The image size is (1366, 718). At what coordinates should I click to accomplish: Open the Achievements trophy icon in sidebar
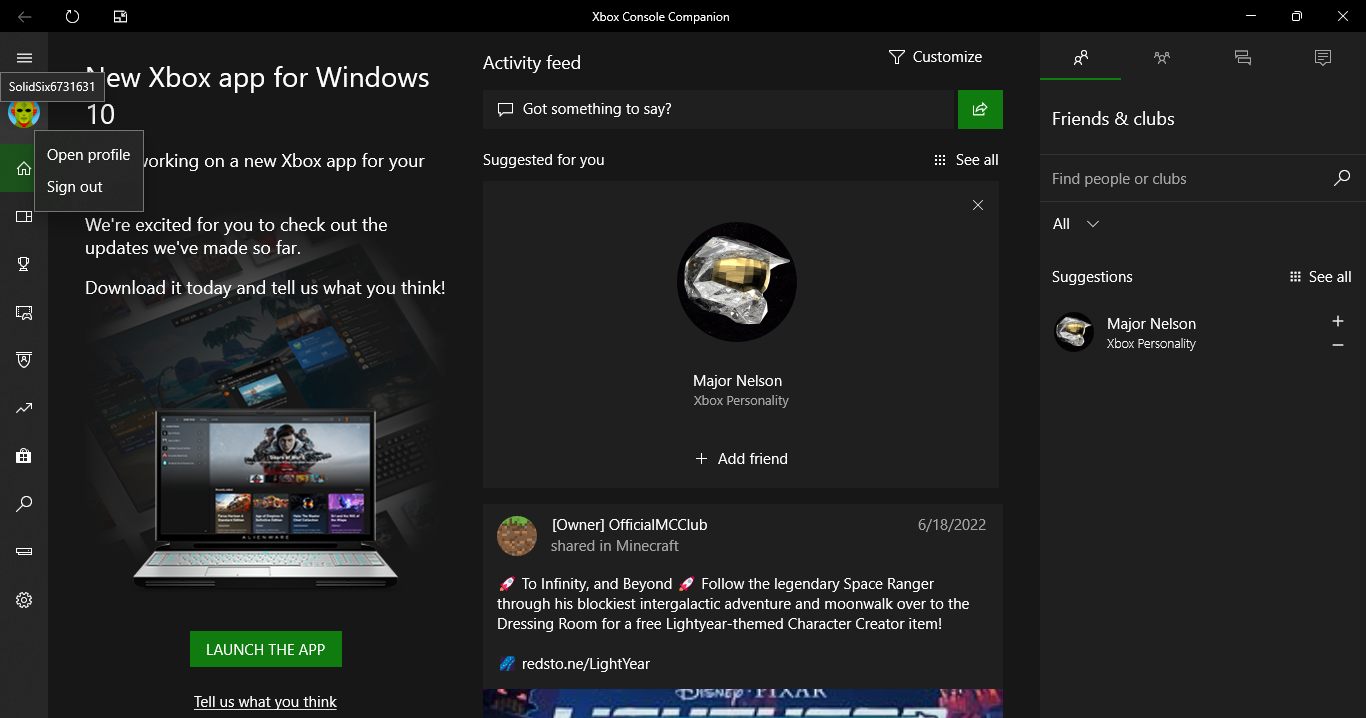(x=24, y=264)
